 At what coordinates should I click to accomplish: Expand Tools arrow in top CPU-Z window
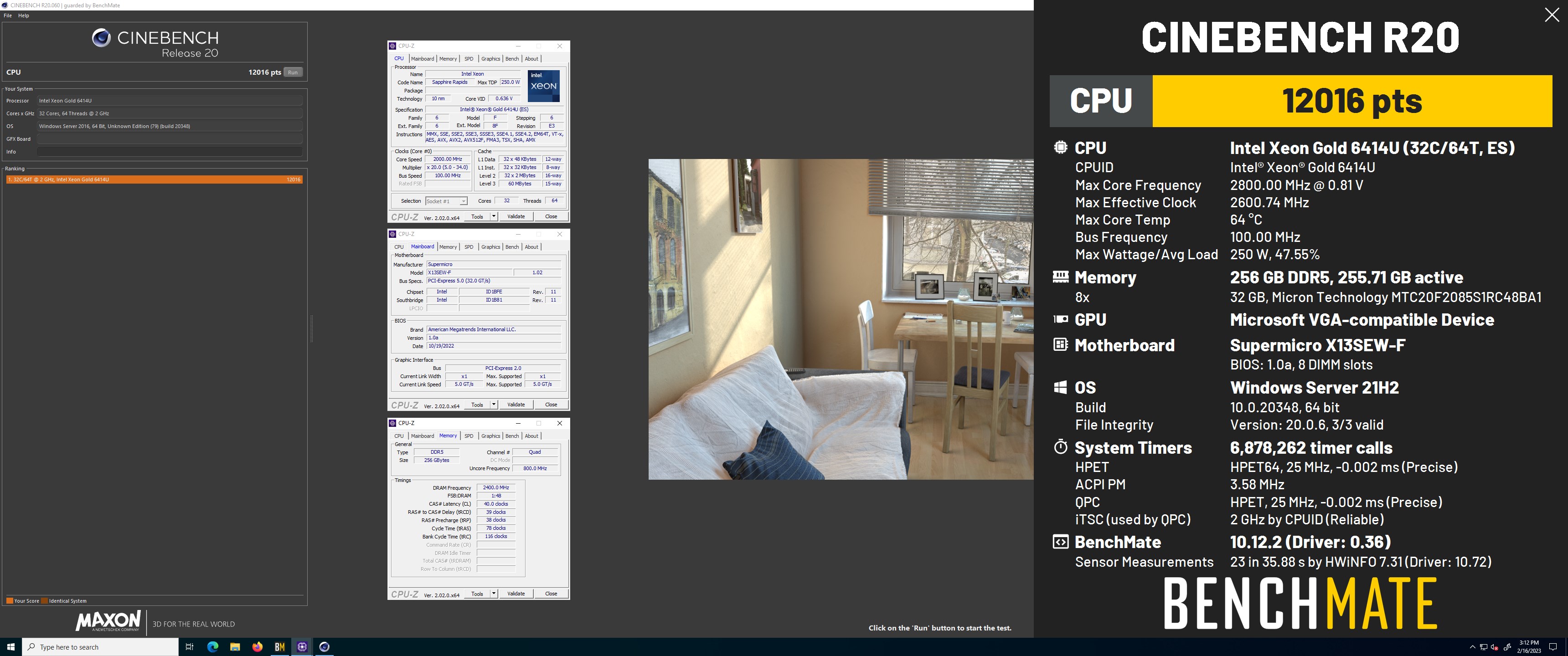click(x=494, y=217)
